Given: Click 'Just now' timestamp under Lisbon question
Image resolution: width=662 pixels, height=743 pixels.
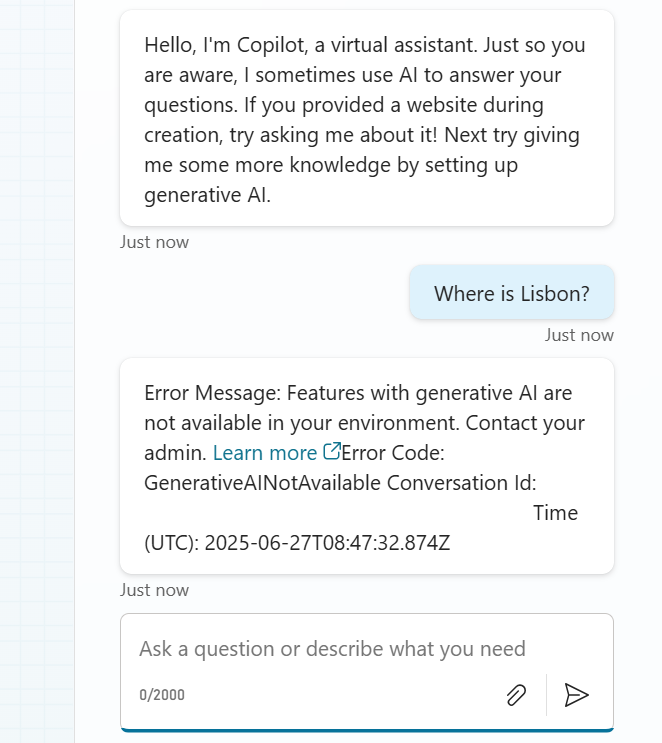Looking at the screenshot, I should click(579, 335).
